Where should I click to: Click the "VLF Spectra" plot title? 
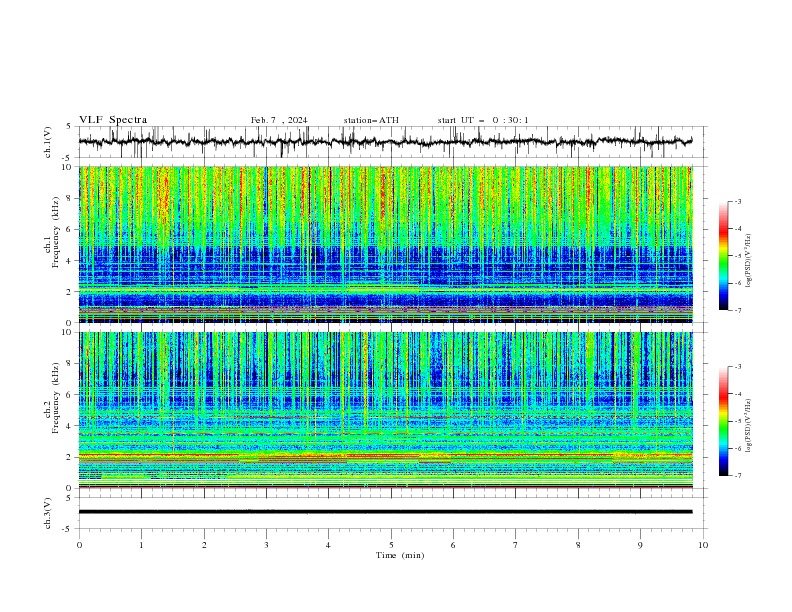click(113, 120)
